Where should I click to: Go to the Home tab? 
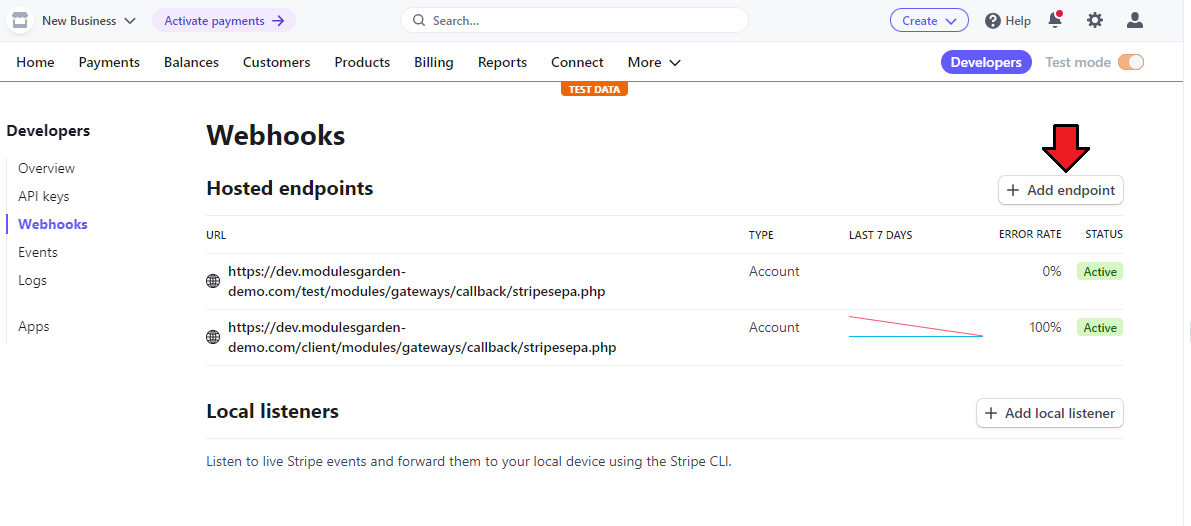(x=35, y=62)
